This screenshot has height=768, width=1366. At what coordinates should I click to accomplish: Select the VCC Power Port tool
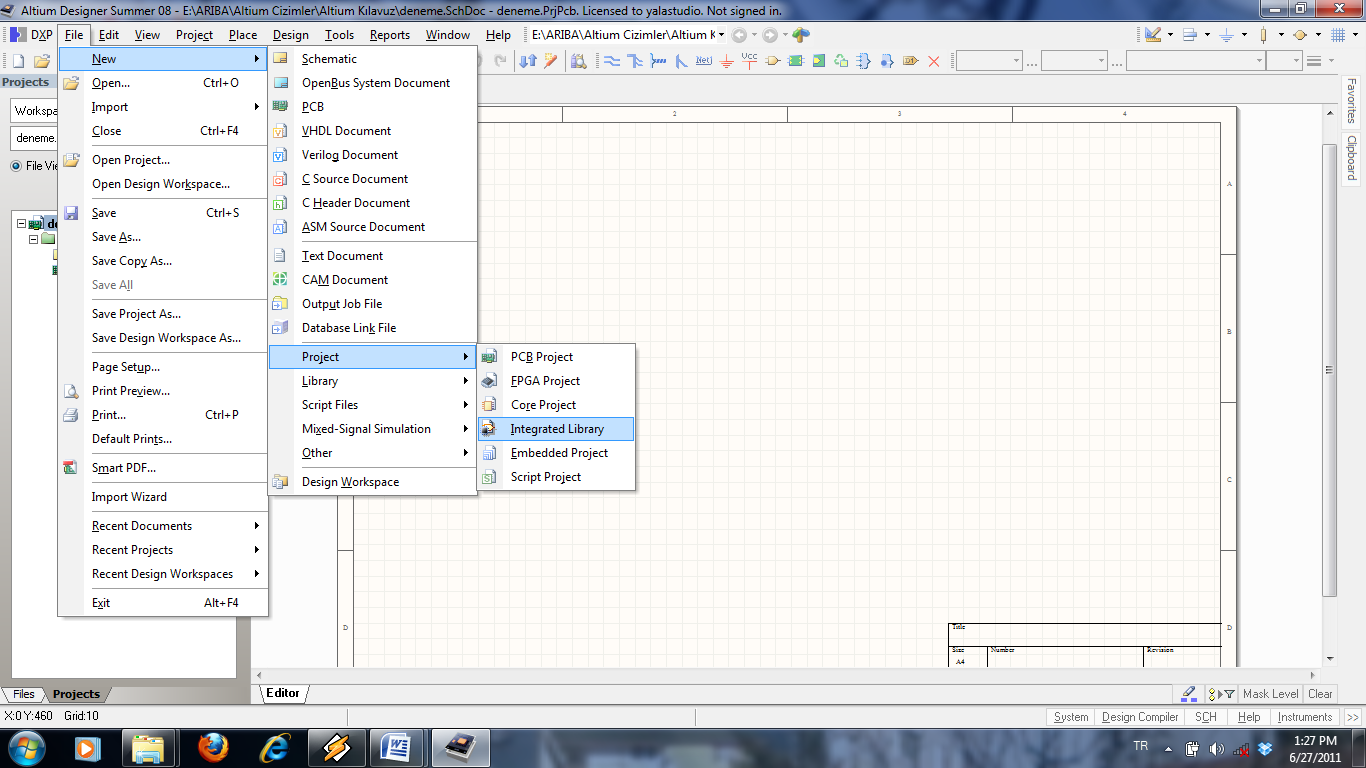point(750,61)
